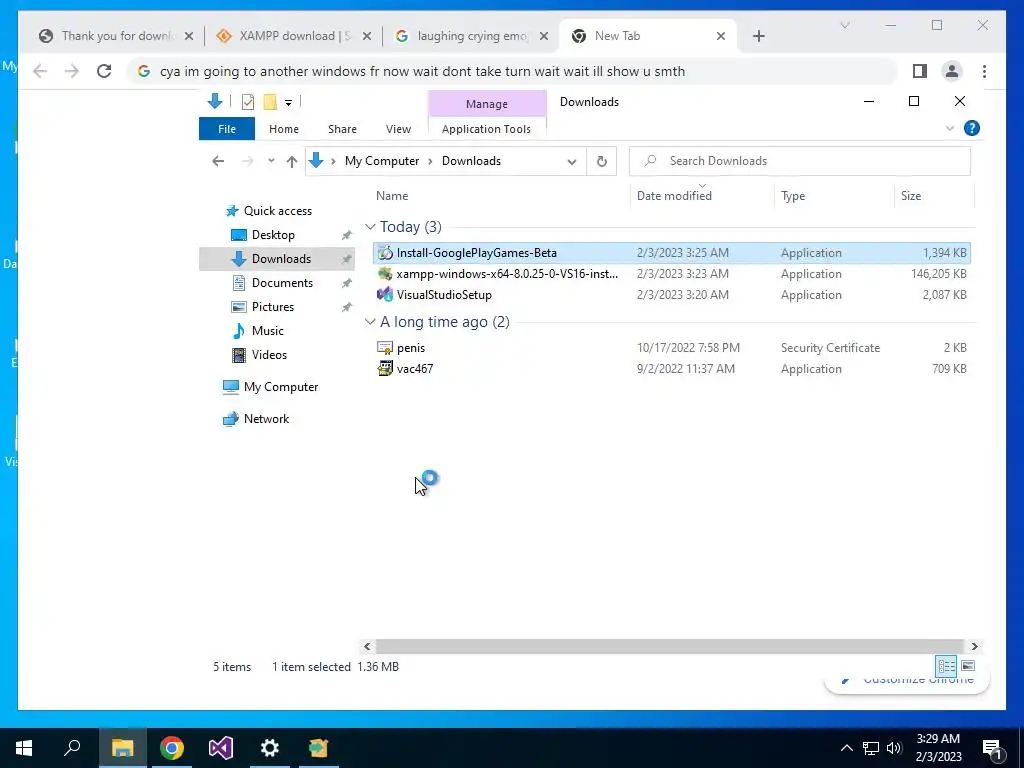1024x768 pixels.
Task: Switch to the Share ribbon tab
Action: coord(342,129)
